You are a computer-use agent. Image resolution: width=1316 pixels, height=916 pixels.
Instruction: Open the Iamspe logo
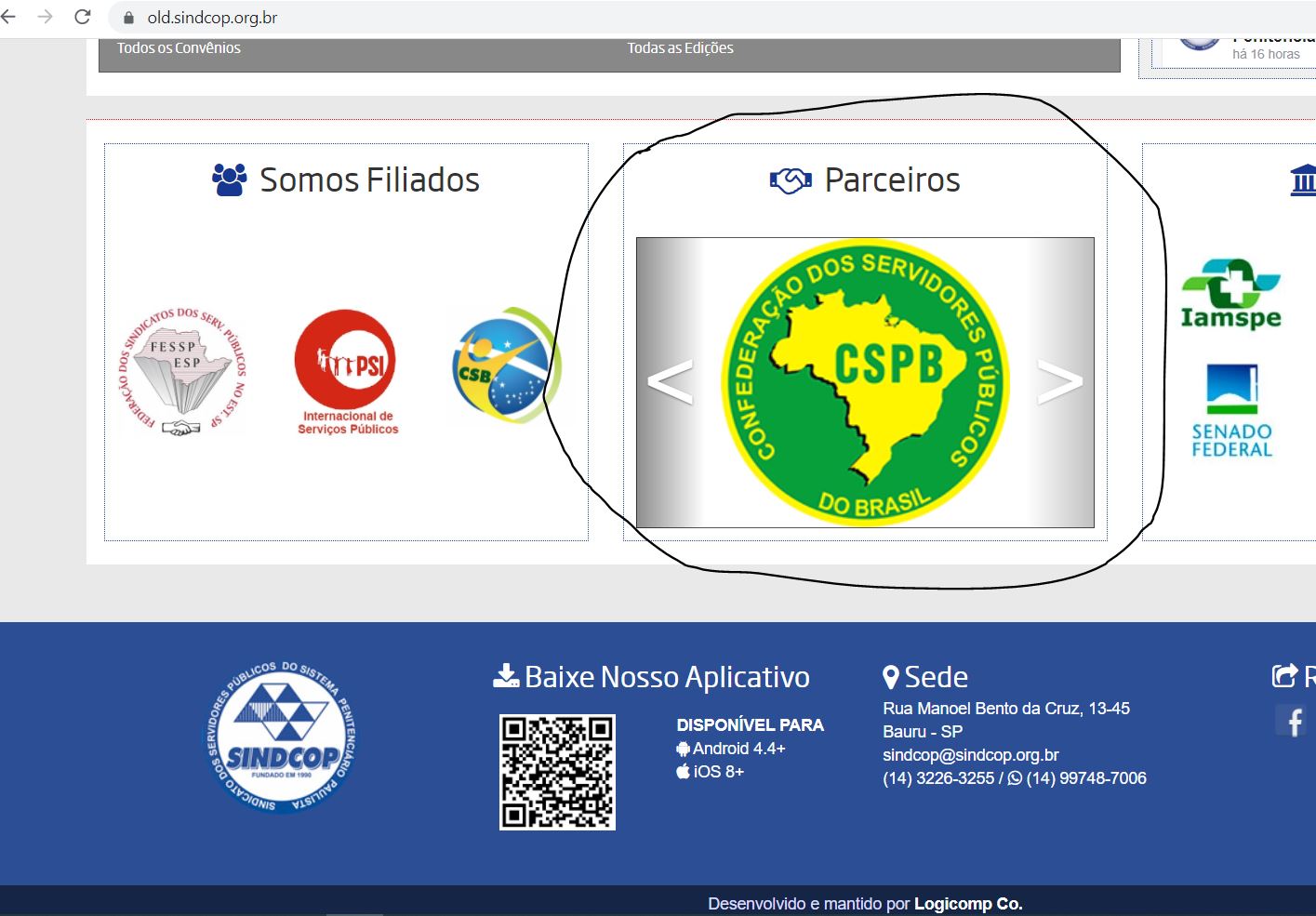click(x=1230, y=295)
